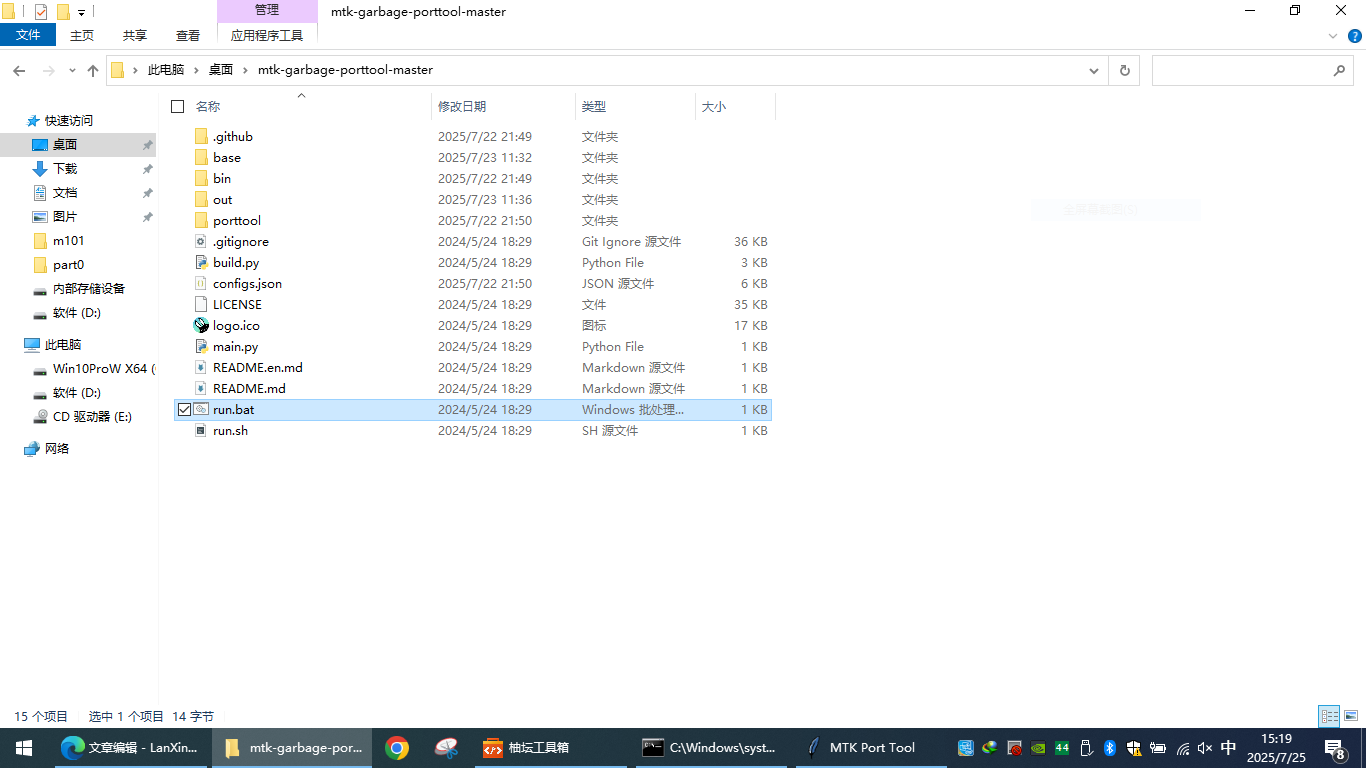Open the Windows Start menu
The height and width of the screenshot is (768, 1366).
[24, 748]
